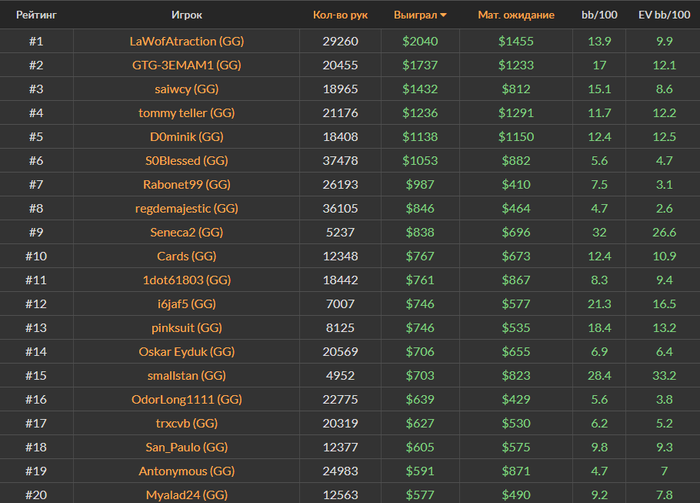Open player regdemajestic (GG)
Viewport: 700px width, 503px height.
[187, 208]
